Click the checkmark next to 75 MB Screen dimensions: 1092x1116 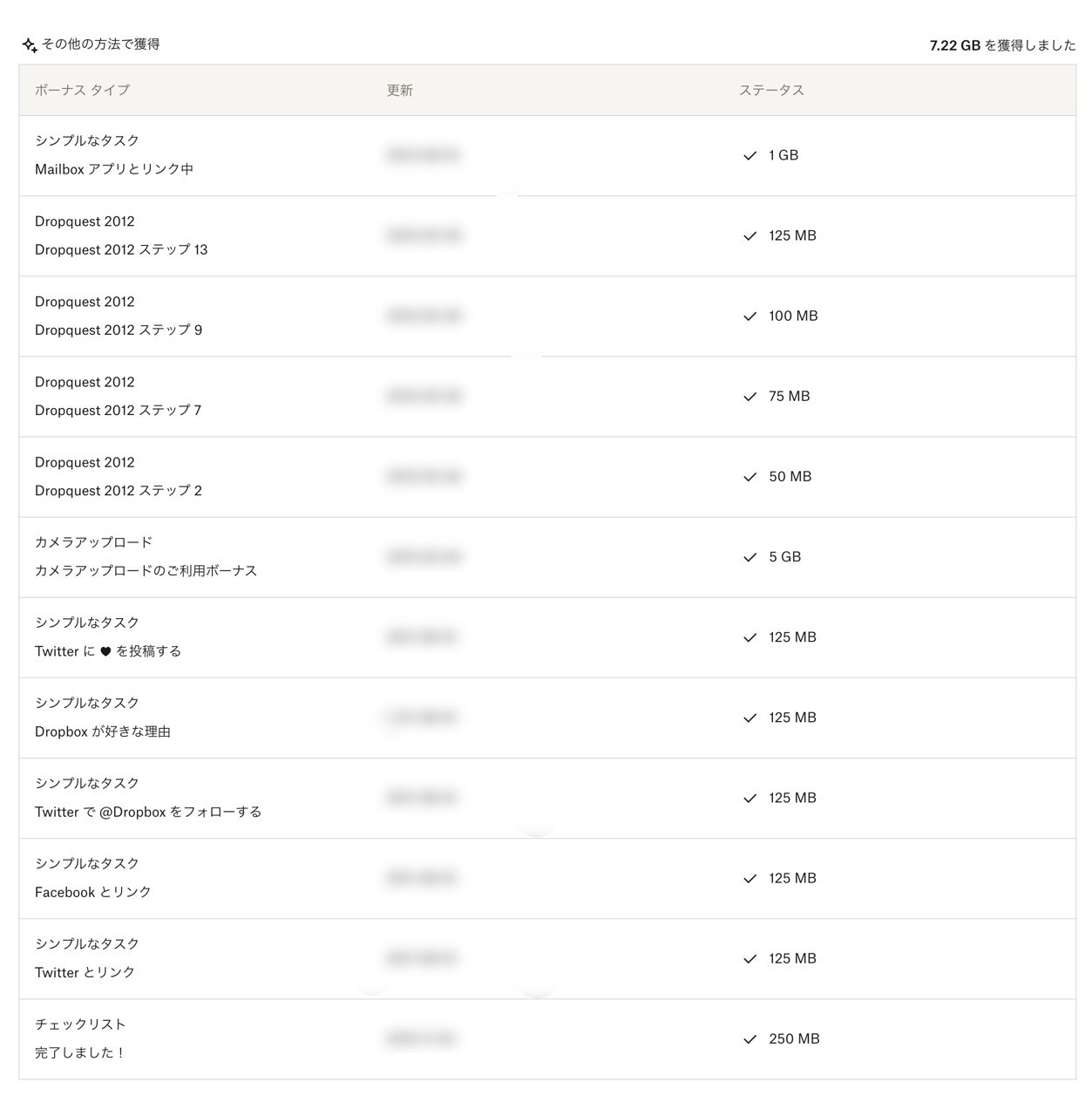[x=749, y=397]
